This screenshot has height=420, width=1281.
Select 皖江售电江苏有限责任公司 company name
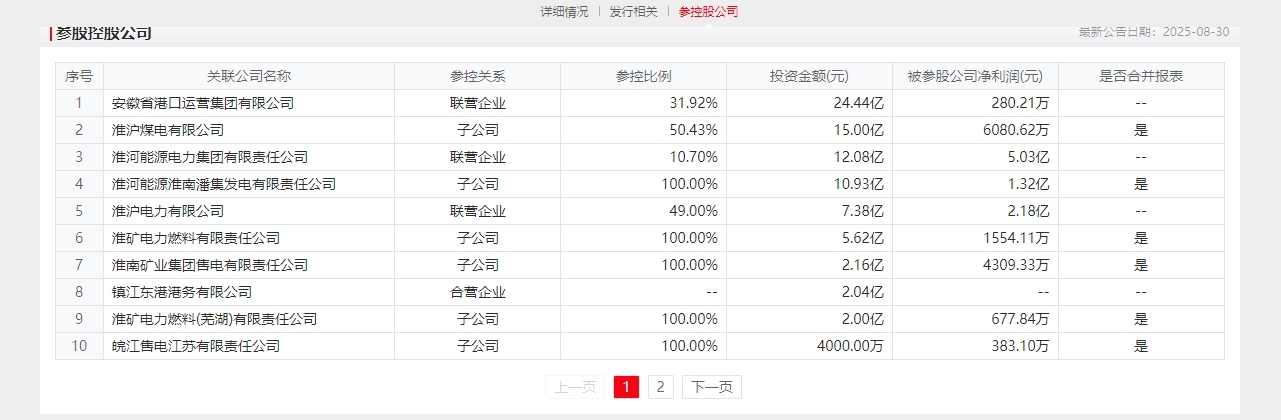(196, 346)
